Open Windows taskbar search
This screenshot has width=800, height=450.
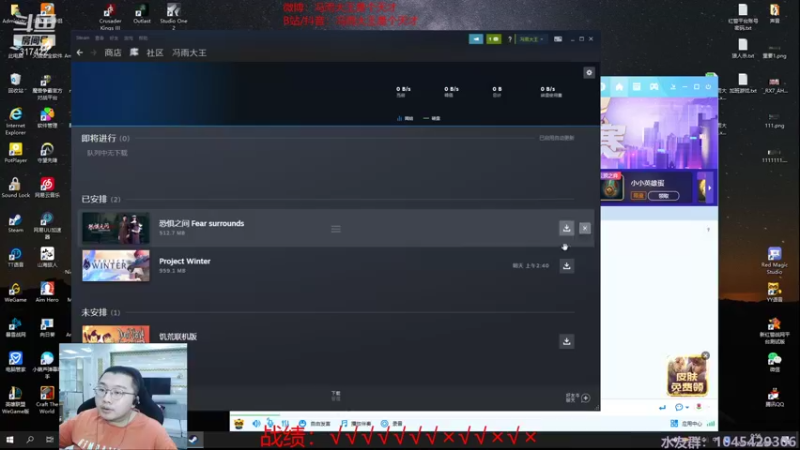[x=30, y=439]
